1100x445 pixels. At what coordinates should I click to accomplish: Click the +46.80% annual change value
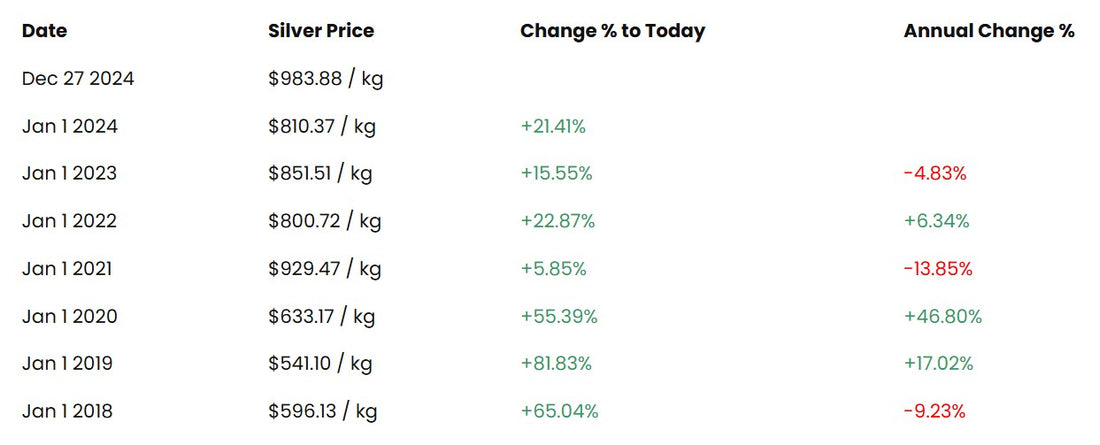(x=943, y=316)
